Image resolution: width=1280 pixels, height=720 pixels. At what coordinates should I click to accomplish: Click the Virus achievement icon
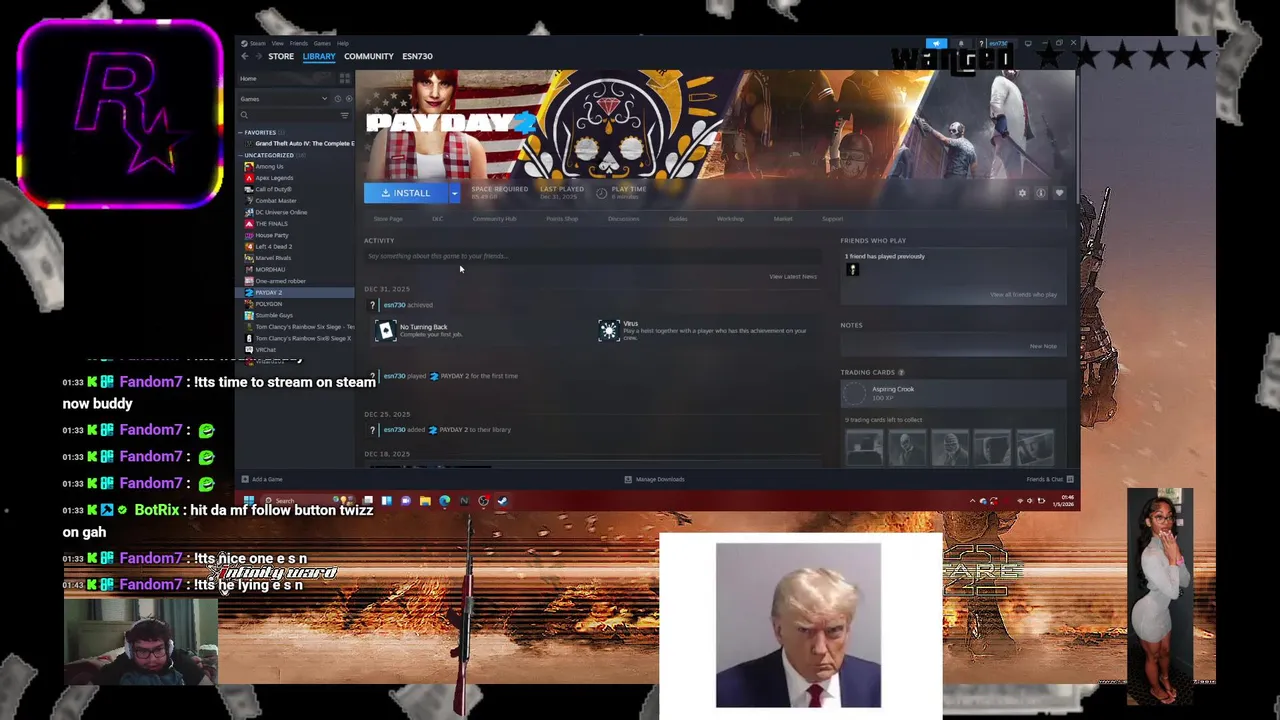pyautogui.click(x=609, y=331)
